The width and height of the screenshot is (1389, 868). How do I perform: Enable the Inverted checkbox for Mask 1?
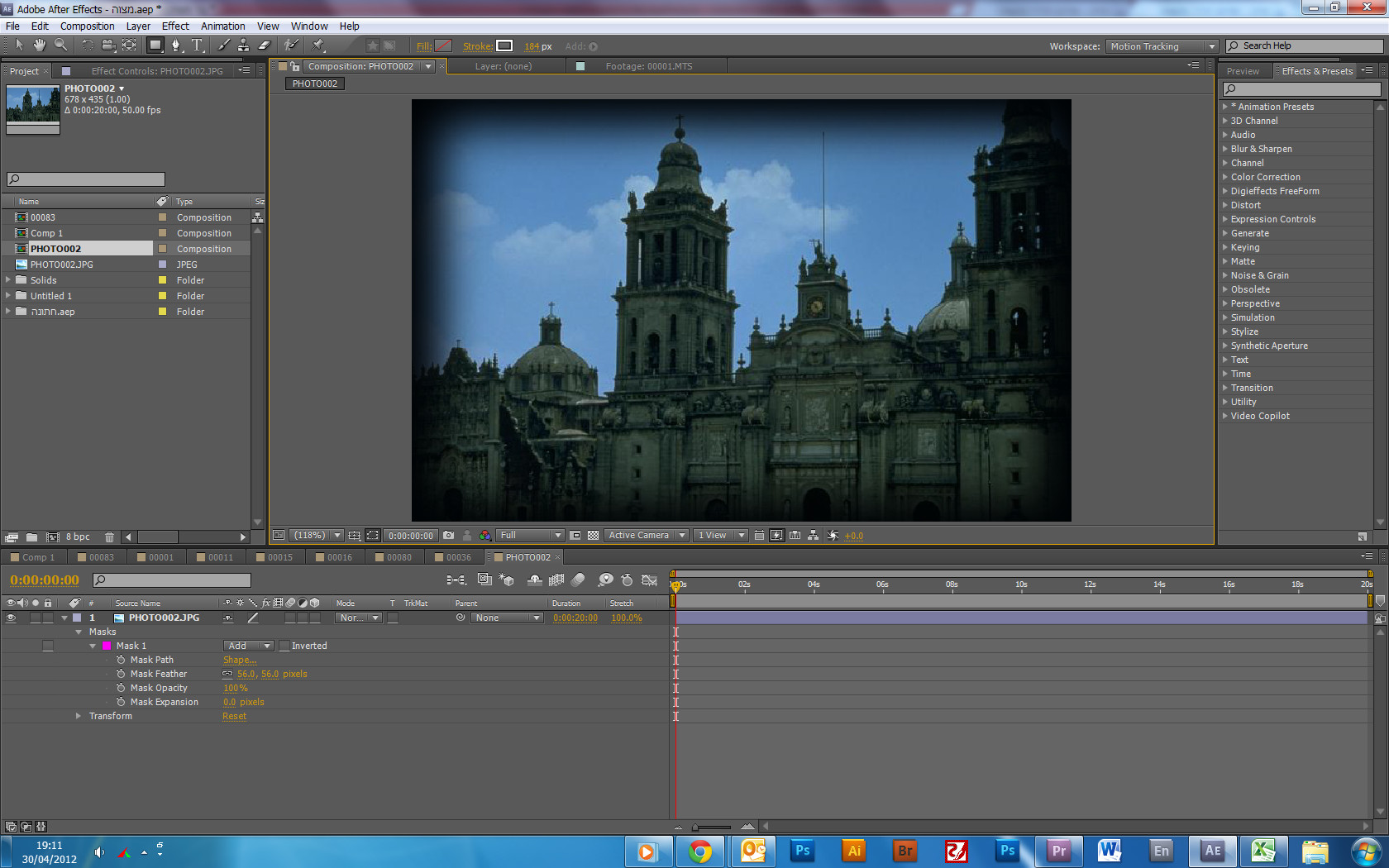(x=284, y=646)
